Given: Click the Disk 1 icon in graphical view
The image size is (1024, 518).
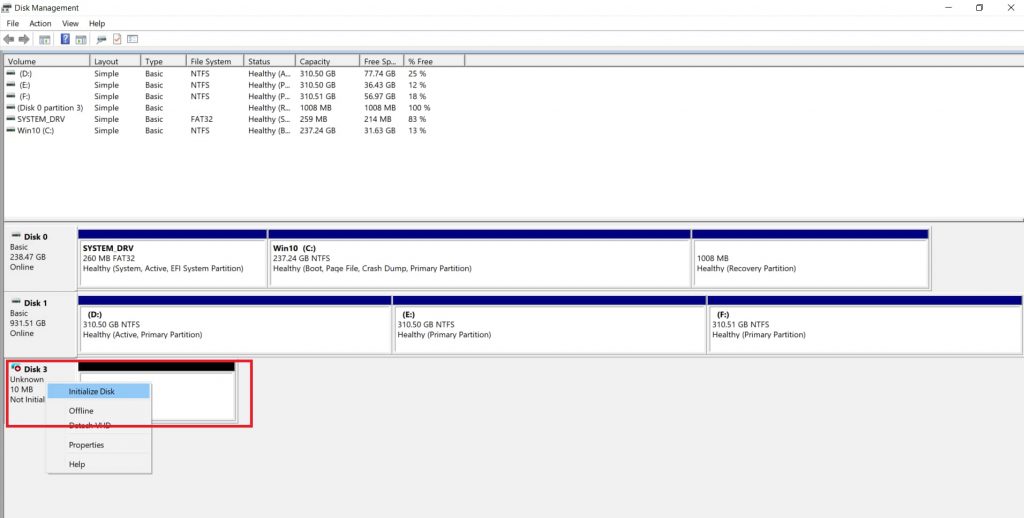Looking at the screenshot, I should (16, 302).
